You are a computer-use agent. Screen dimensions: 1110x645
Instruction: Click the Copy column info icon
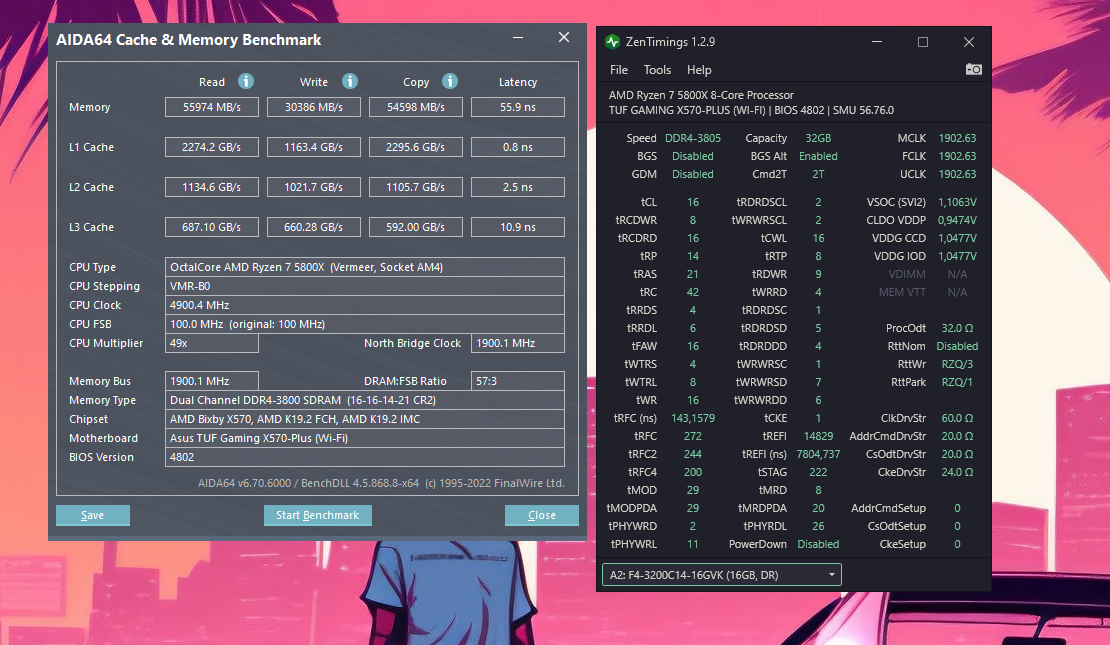pyautogui.click(x=450, y=81)
